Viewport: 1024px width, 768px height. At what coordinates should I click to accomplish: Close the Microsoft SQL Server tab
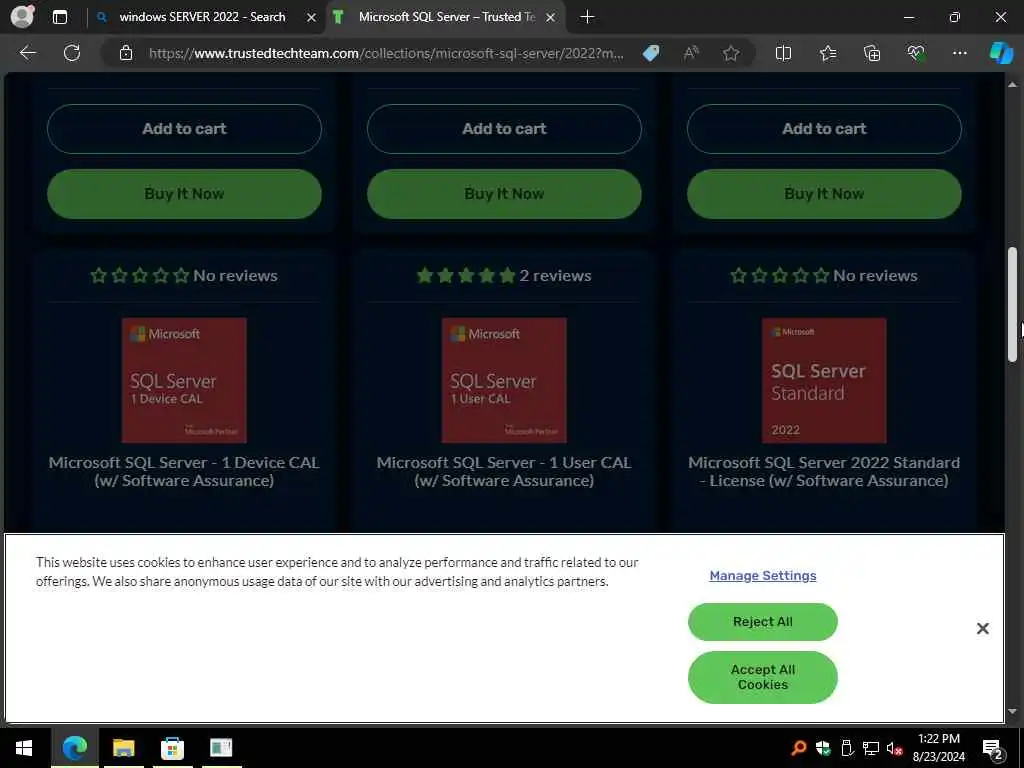click(551, 18)
